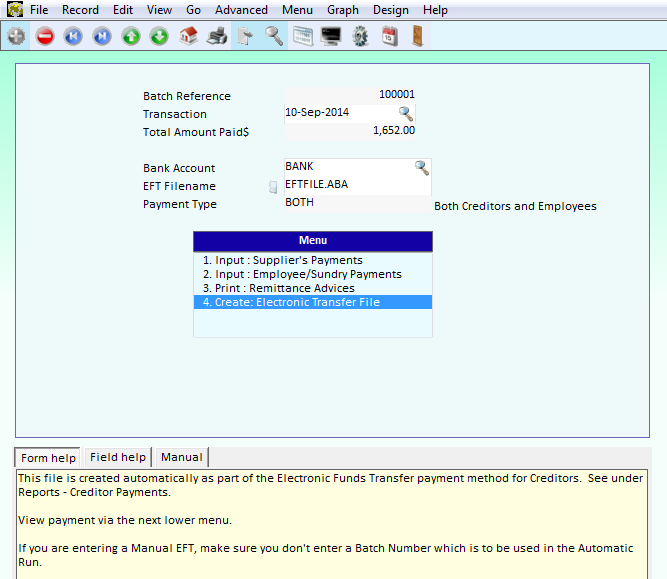Viewport: 667px width, 579px height.
Task: Click the green down arrow icon
Action: [160, 36]
